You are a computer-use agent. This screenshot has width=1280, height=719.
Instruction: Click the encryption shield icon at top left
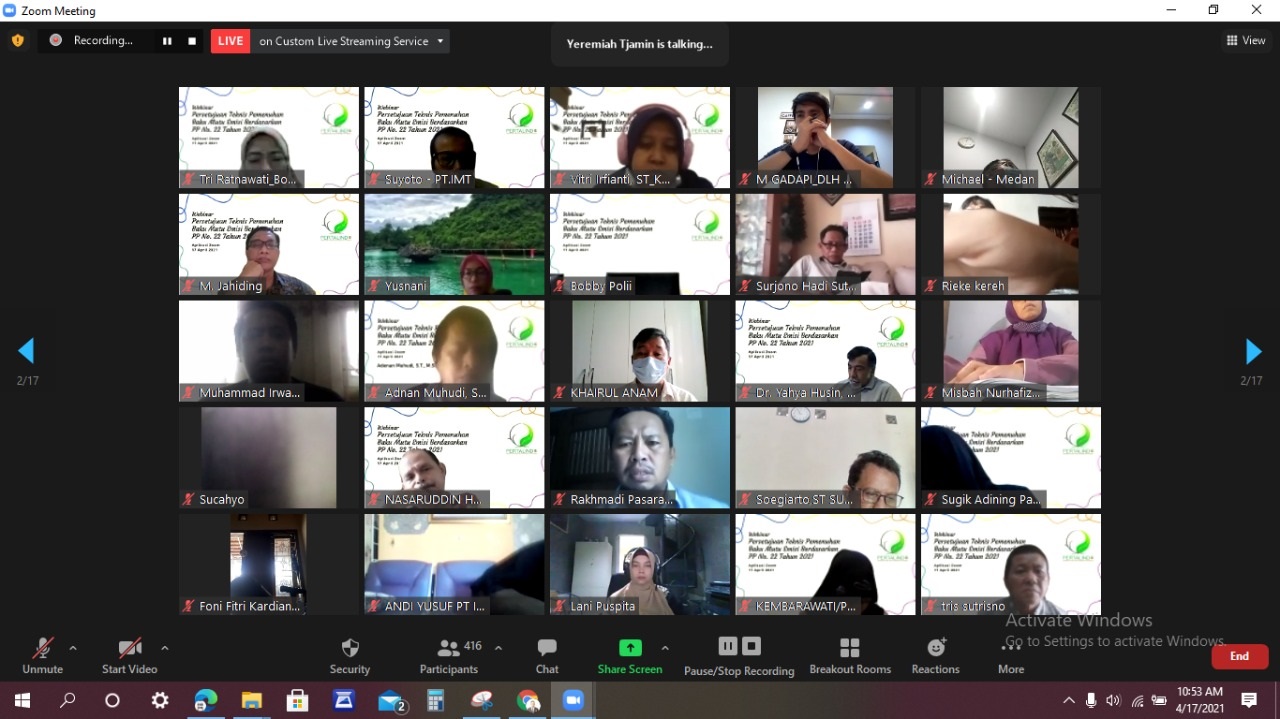[x=17, y=41]
